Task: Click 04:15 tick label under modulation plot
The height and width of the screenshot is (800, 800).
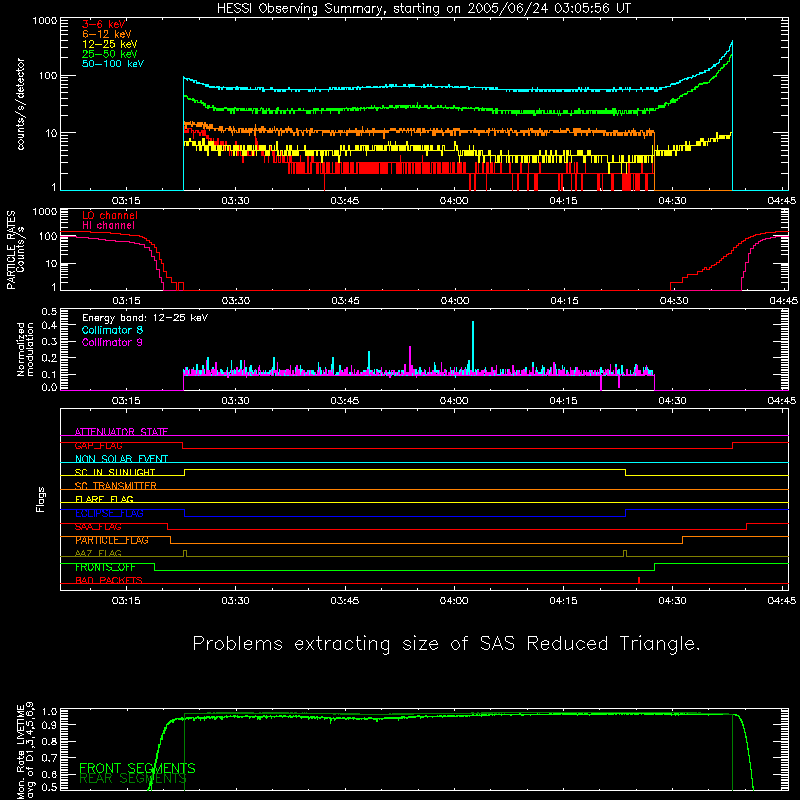Action: coord(563,401)
